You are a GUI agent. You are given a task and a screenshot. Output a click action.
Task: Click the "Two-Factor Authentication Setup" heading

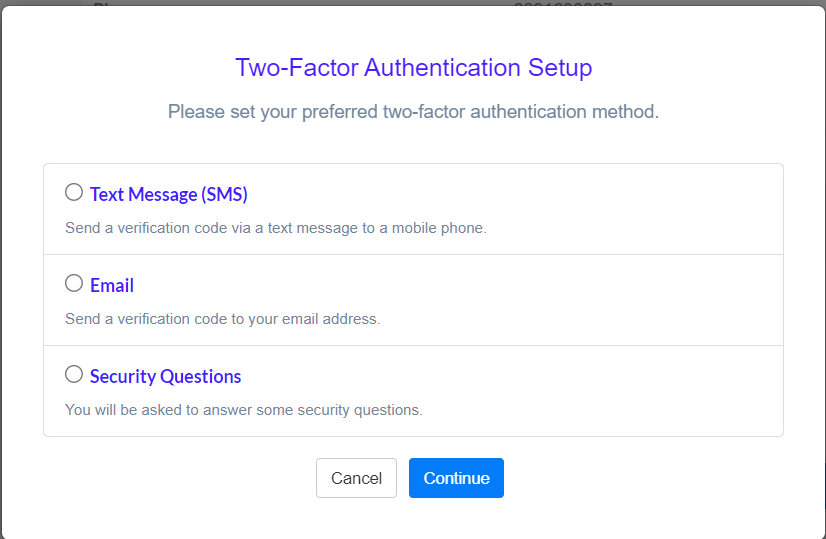[x=413, y=68]
